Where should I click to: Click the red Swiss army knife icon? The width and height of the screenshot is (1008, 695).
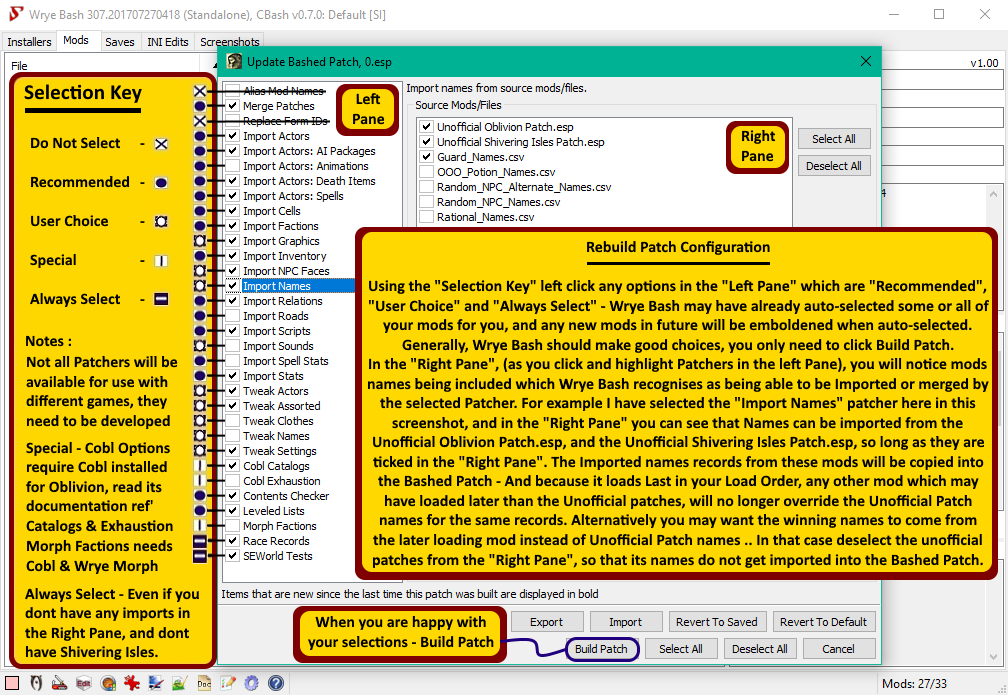tap(60, 683)
